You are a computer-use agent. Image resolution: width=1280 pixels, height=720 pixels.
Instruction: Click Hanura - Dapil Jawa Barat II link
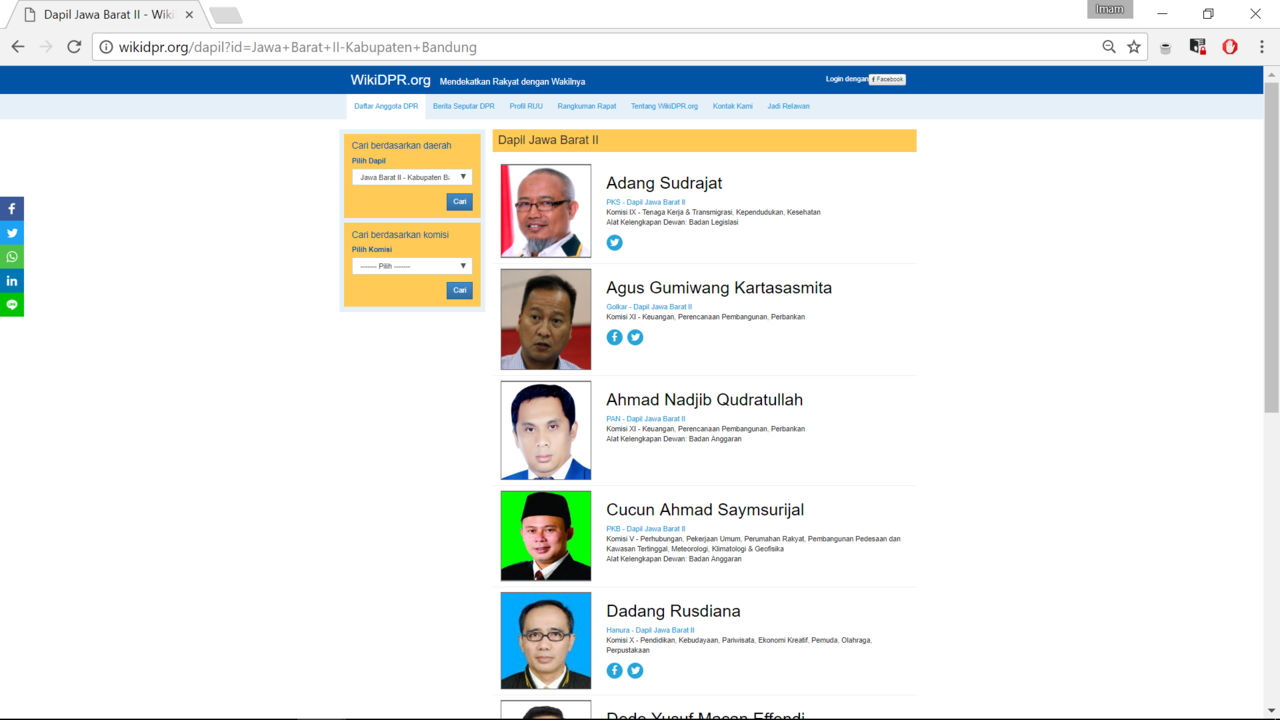pos(650,630)
